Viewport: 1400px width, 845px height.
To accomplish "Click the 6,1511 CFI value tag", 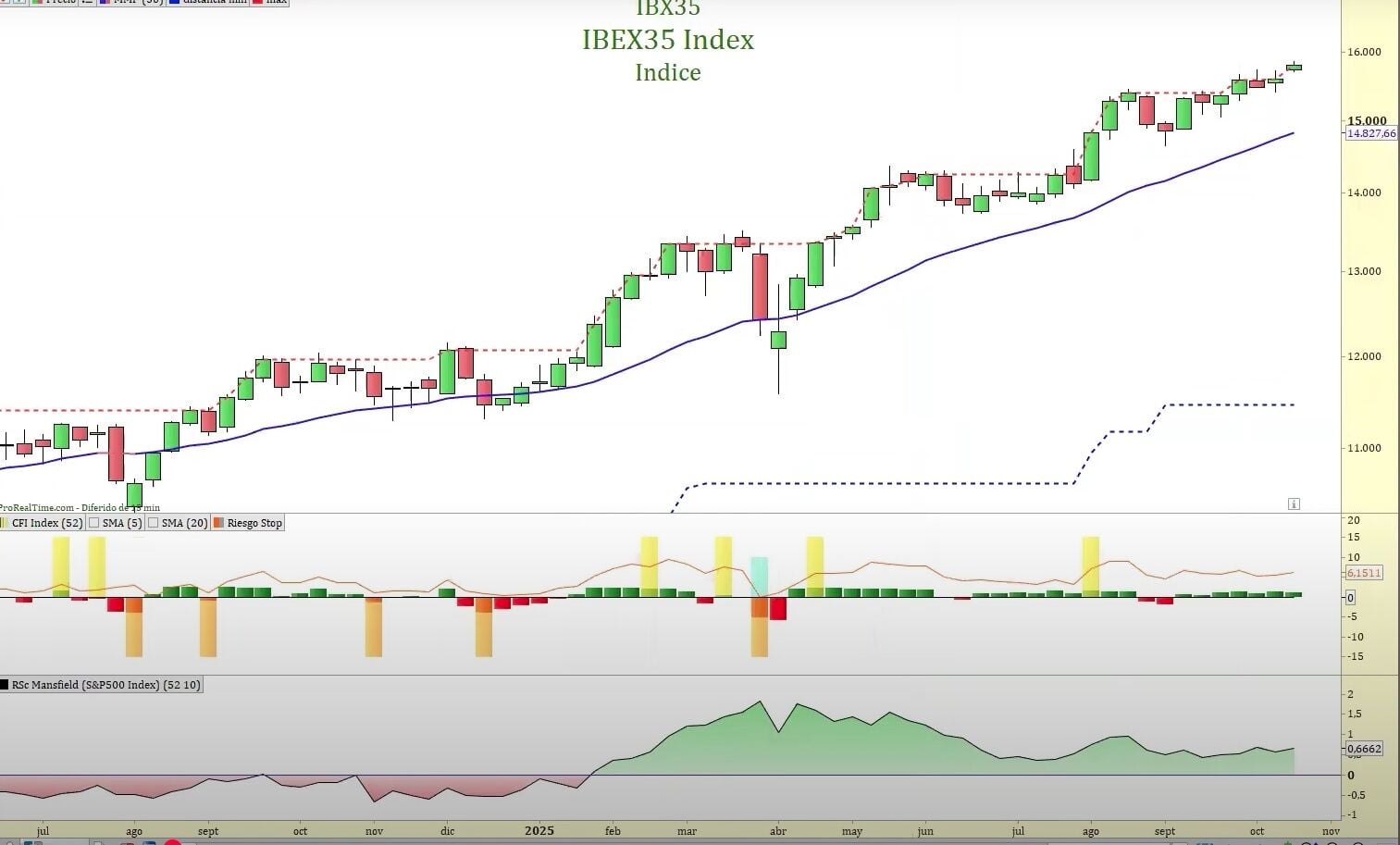I will coord(1364,573).
